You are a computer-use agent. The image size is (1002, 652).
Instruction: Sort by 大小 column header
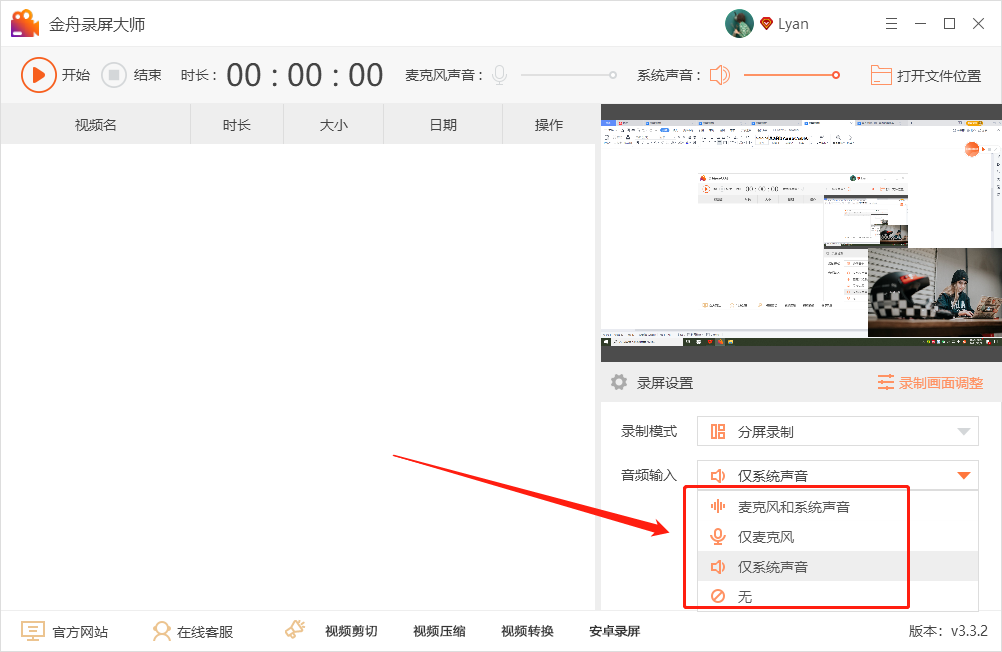click(334, 125)
